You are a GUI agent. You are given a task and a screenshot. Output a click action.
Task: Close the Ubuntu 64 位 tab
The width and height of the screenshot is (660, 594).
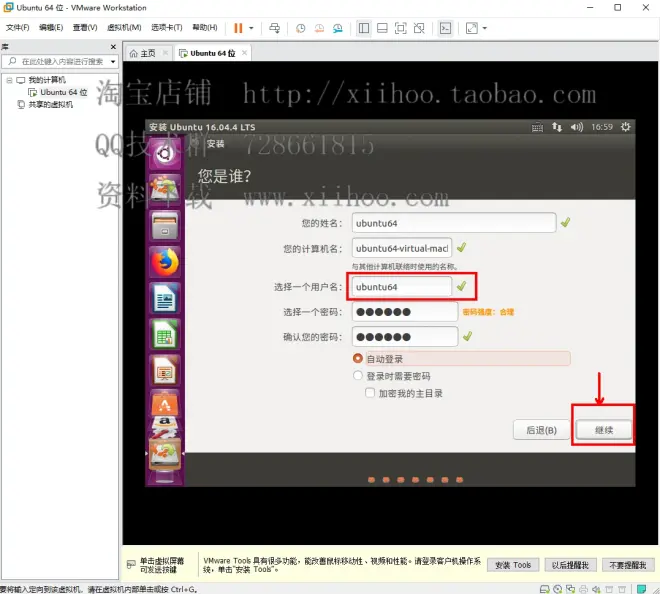coord(244,53)
